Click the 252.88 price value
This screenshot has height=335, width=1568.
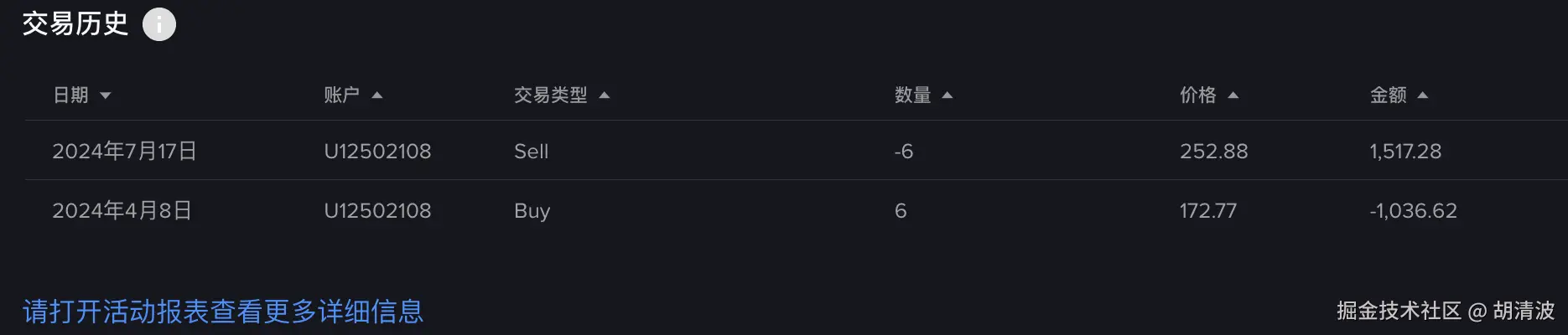coord(1213,152)
